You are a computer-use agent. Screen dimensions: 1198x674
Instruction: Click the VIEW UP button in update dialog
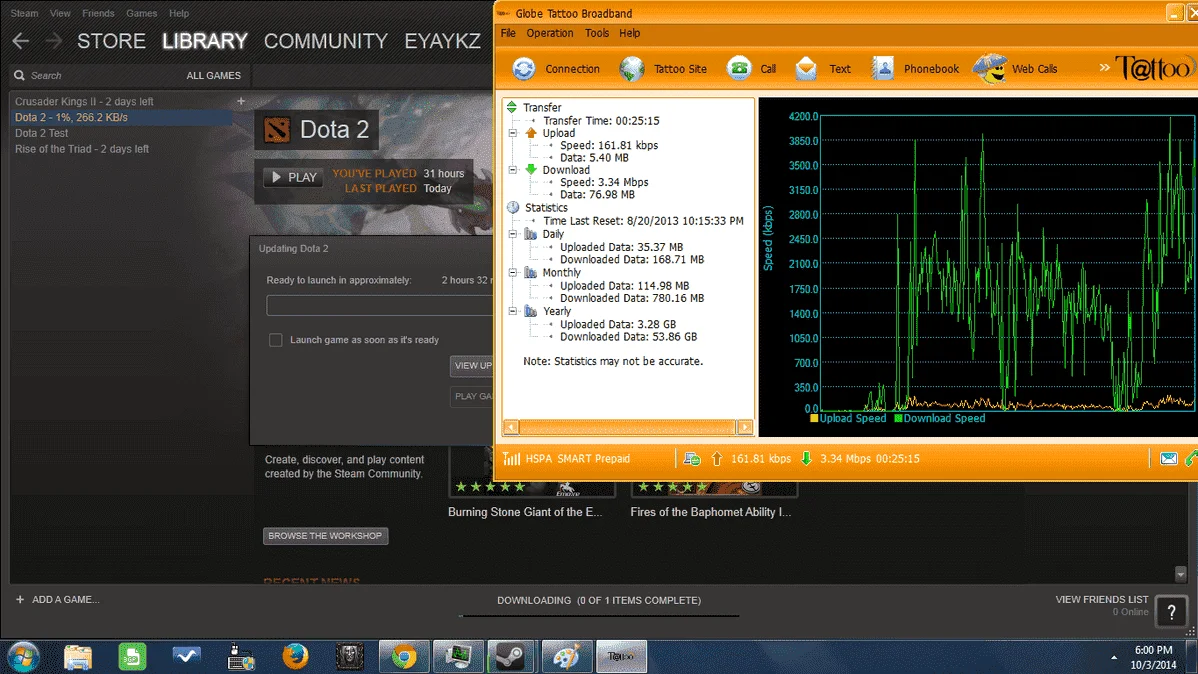[x=472, y=366]
